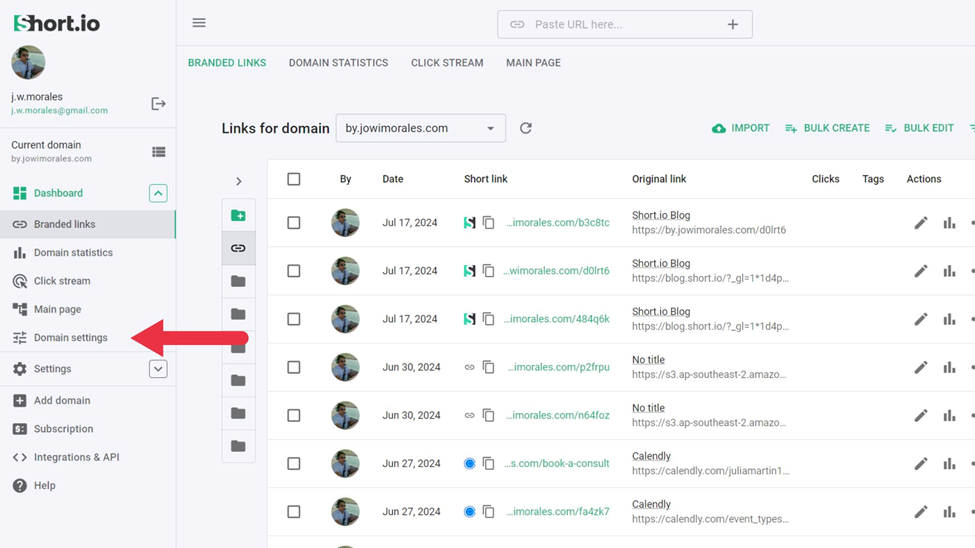Viewport: 975px width, 548px height.
Task: Edit the b3c8tc link with pencil icon
Action: tap(921, 223)
